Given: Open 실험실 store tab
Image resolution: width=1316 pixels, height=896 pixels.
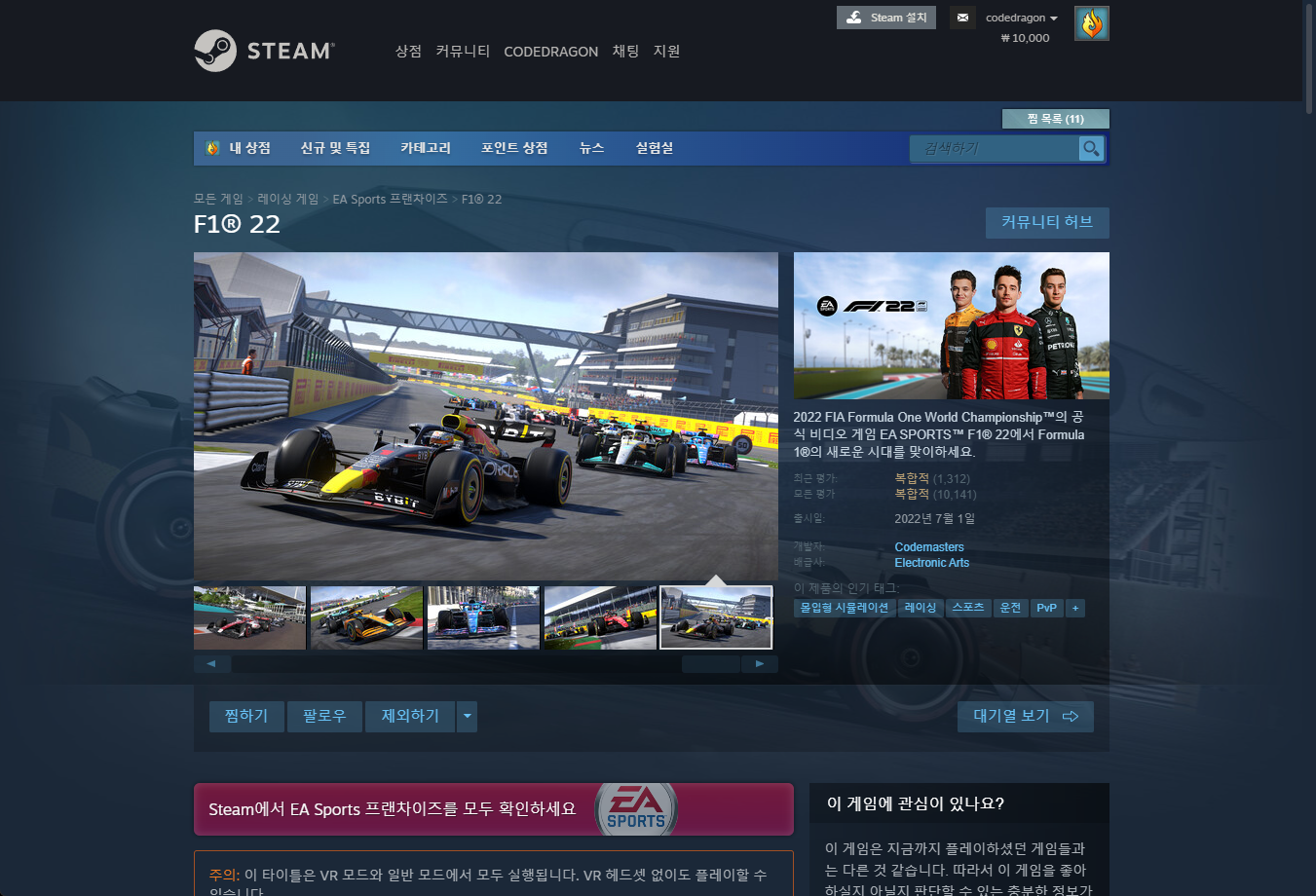Looking at the screenshot, I should pos(655,148).
